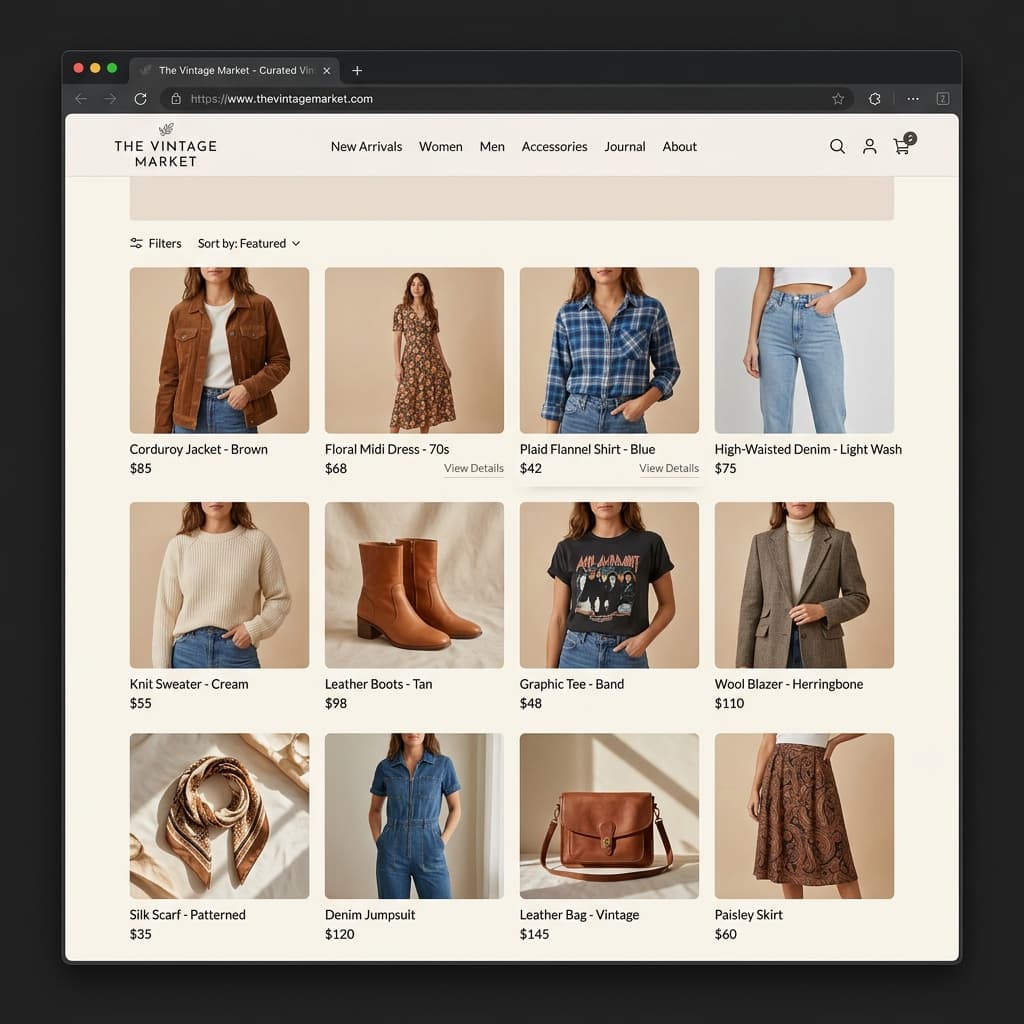The image size is (1024, 1024).
Task: Click the padlock icon in the address bar
Action: click(178, 98)
